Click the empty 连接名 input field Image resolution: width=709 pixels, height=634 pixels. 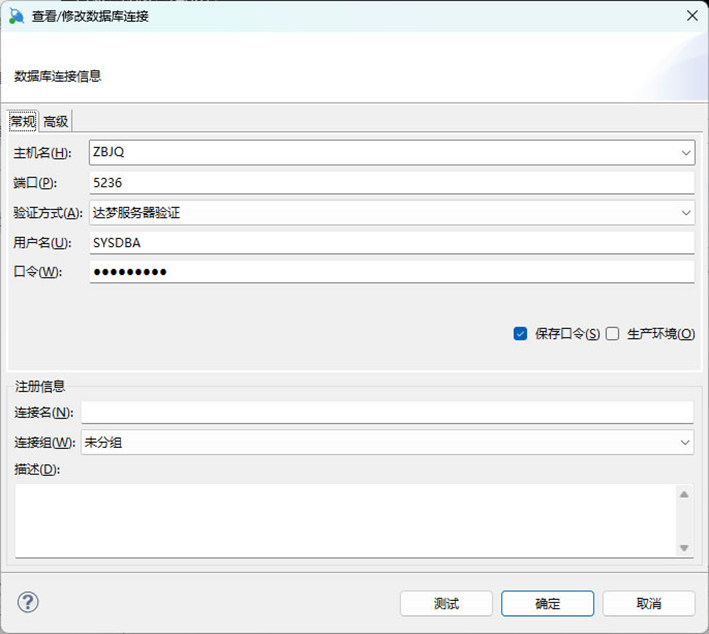(388, 412)
